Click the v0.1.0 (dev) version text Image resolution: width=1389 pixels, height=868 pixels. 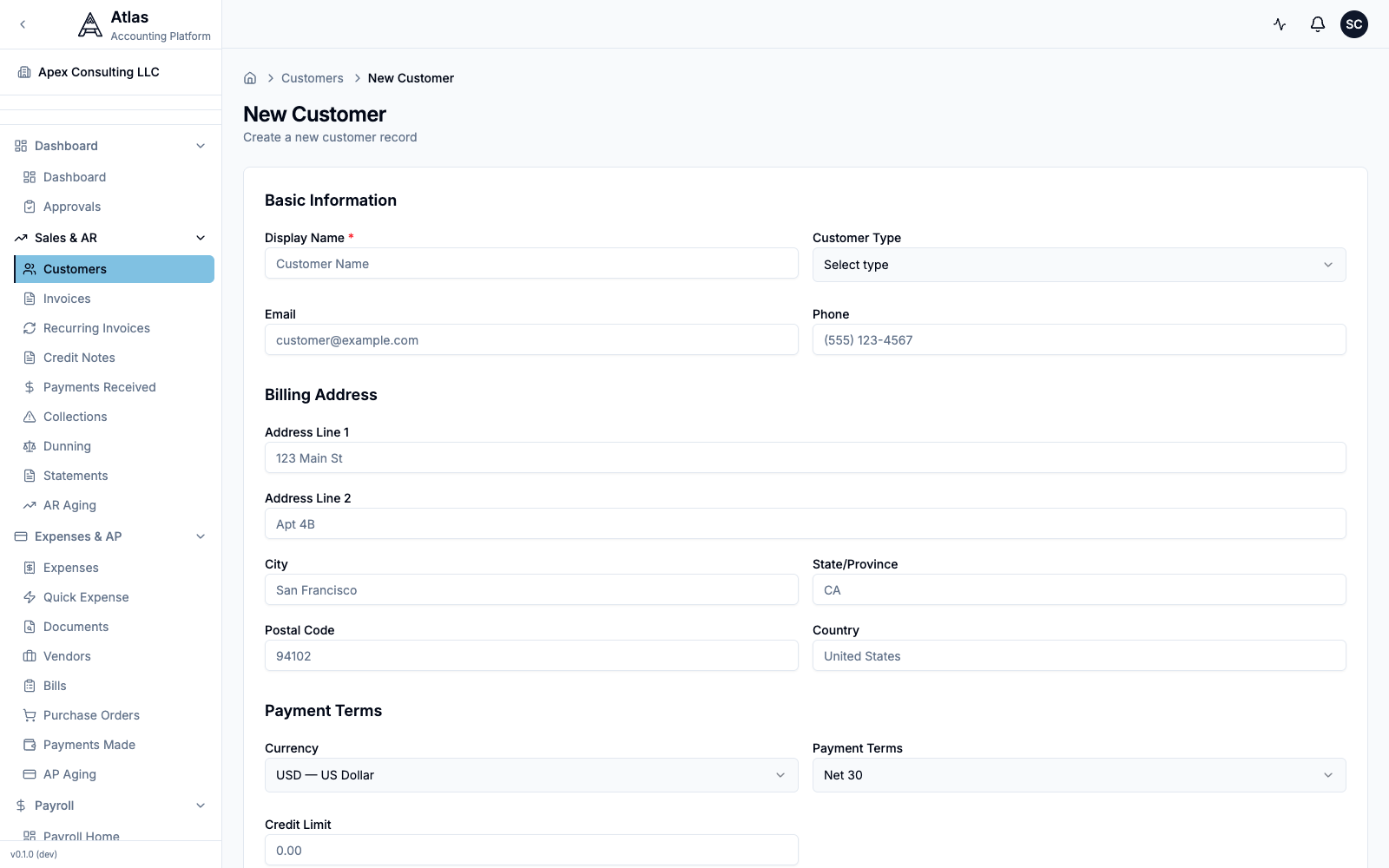click(x=34, y=854)
